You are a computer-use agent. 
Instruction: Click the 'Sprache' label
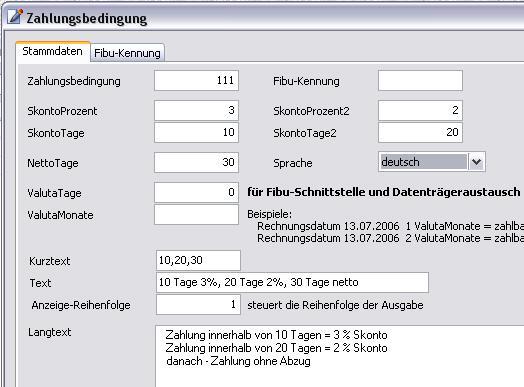point(293,163)
